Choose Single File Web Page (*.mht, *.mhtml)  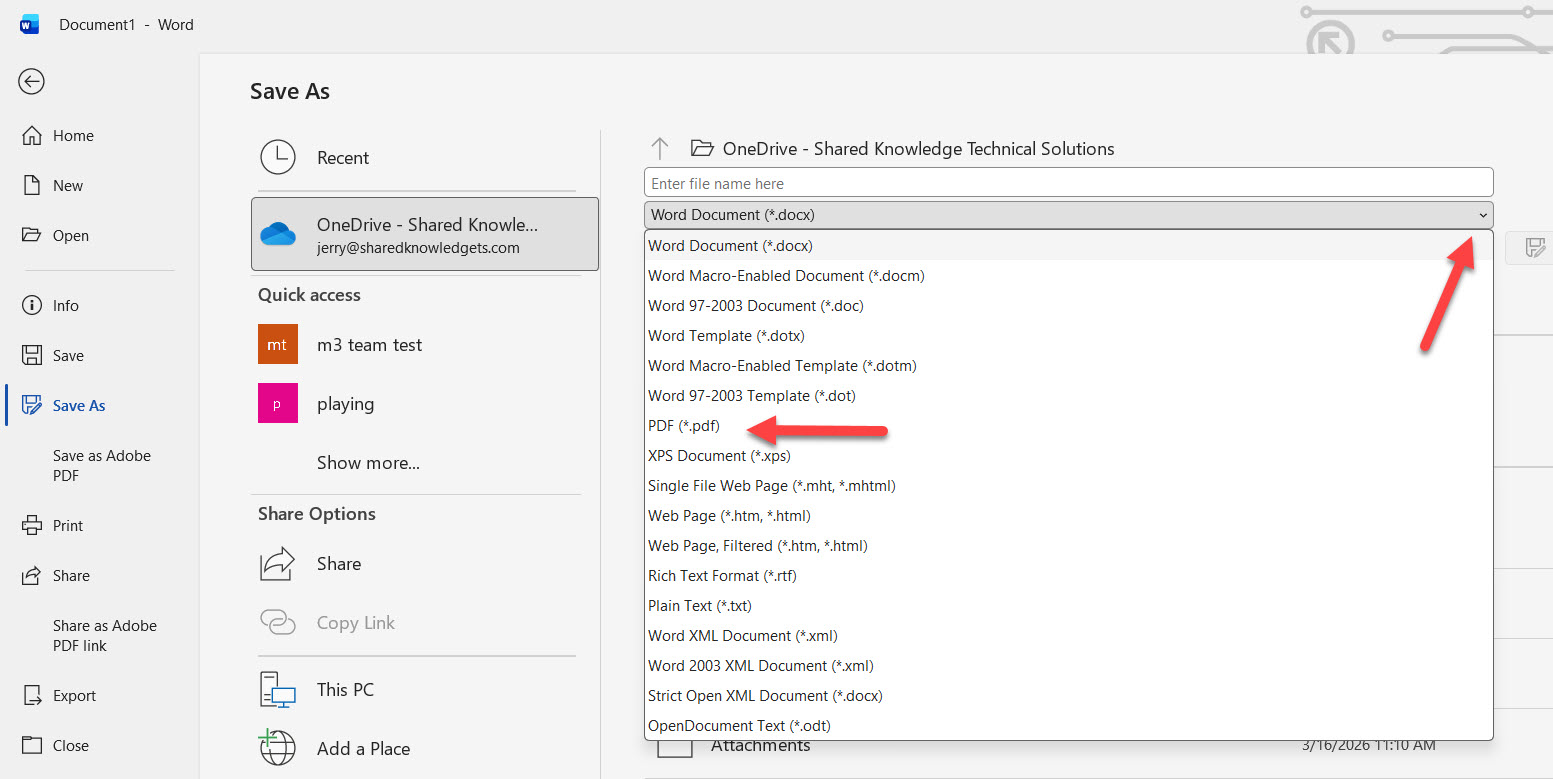pos(1068,486)
